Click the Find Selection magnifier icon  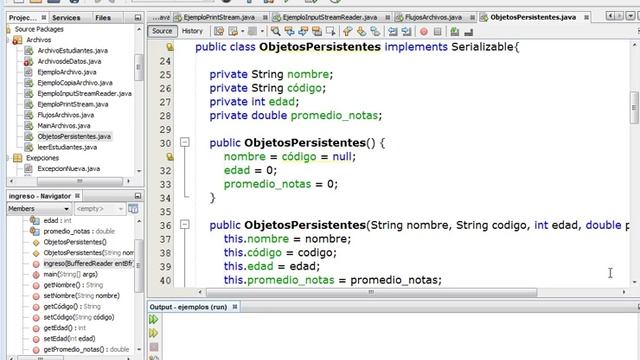276,31
